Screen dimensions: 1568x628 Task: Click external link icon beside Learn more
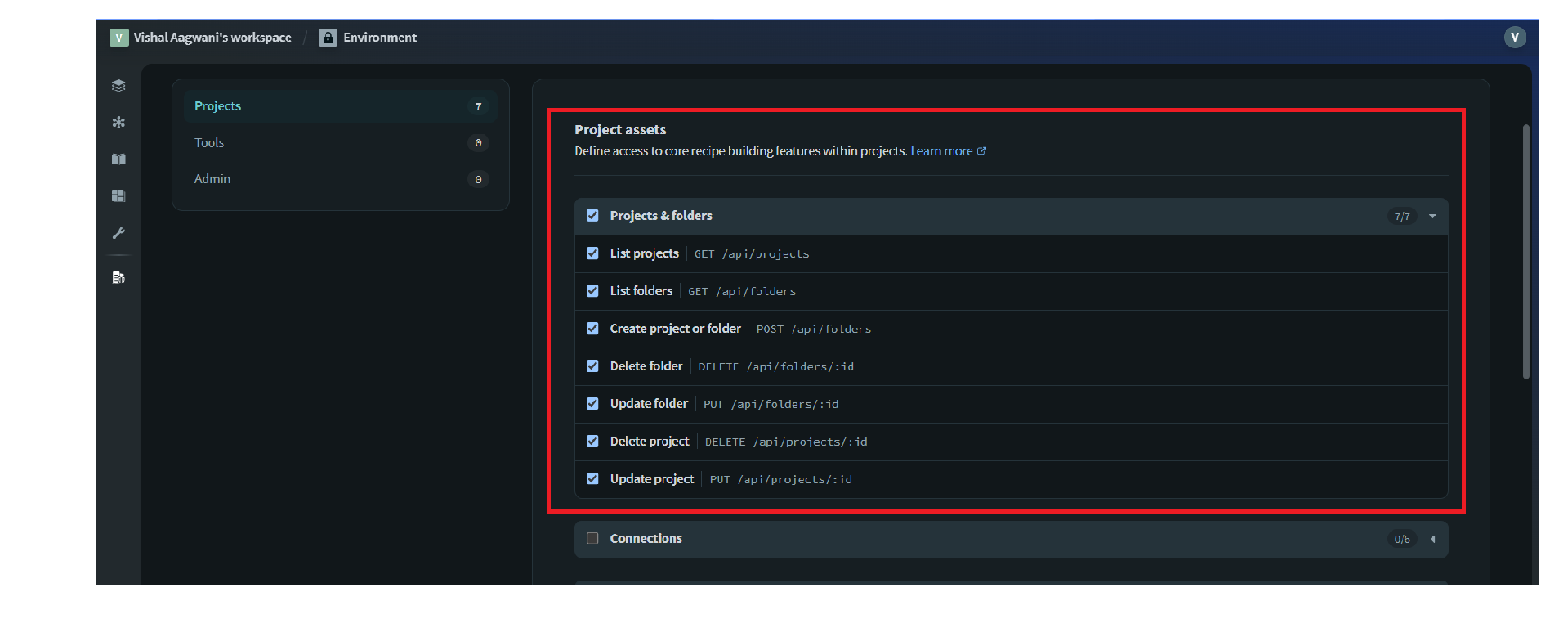pos(981,151)
